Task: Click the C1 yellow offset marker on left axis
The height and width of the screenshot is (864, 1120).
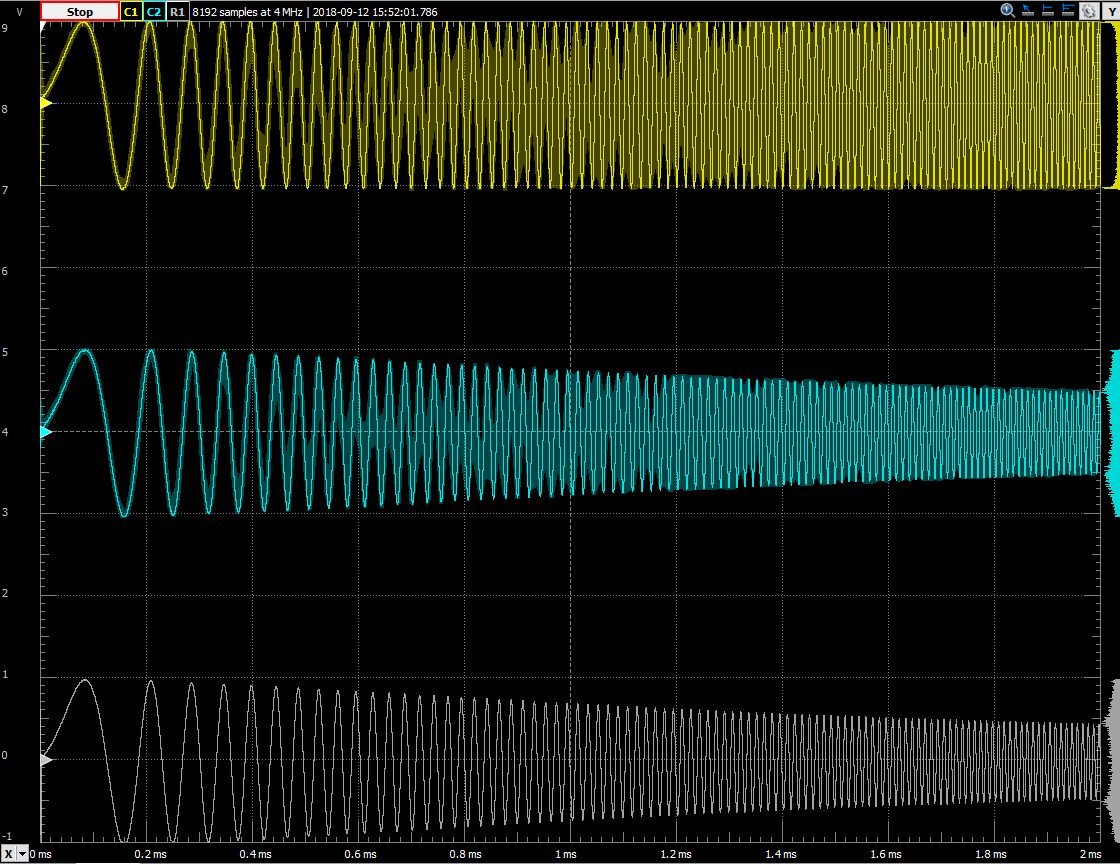Action: pos(45,102)
